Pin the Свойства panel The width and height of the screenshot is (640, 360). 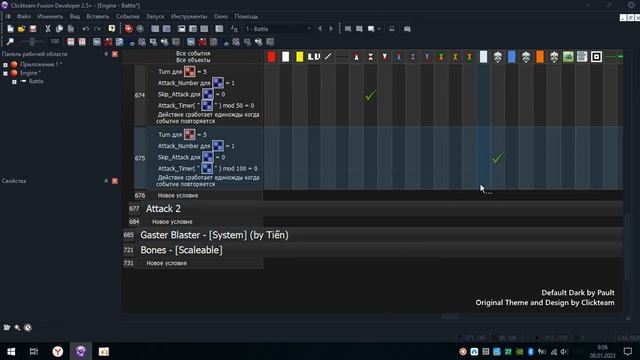[x=106, y=181]
